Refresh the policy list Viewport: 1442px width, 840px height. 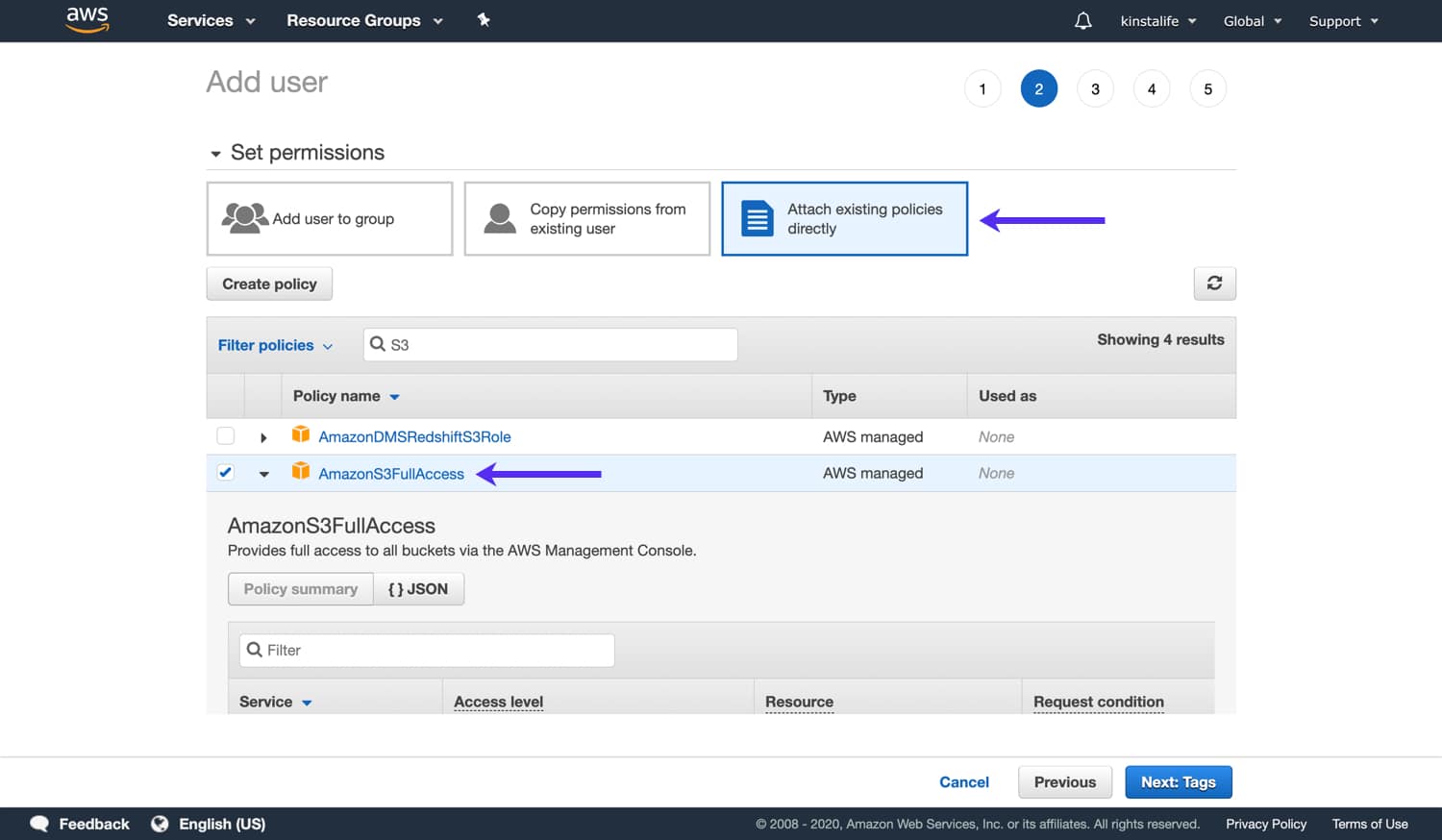[1214, 283]
